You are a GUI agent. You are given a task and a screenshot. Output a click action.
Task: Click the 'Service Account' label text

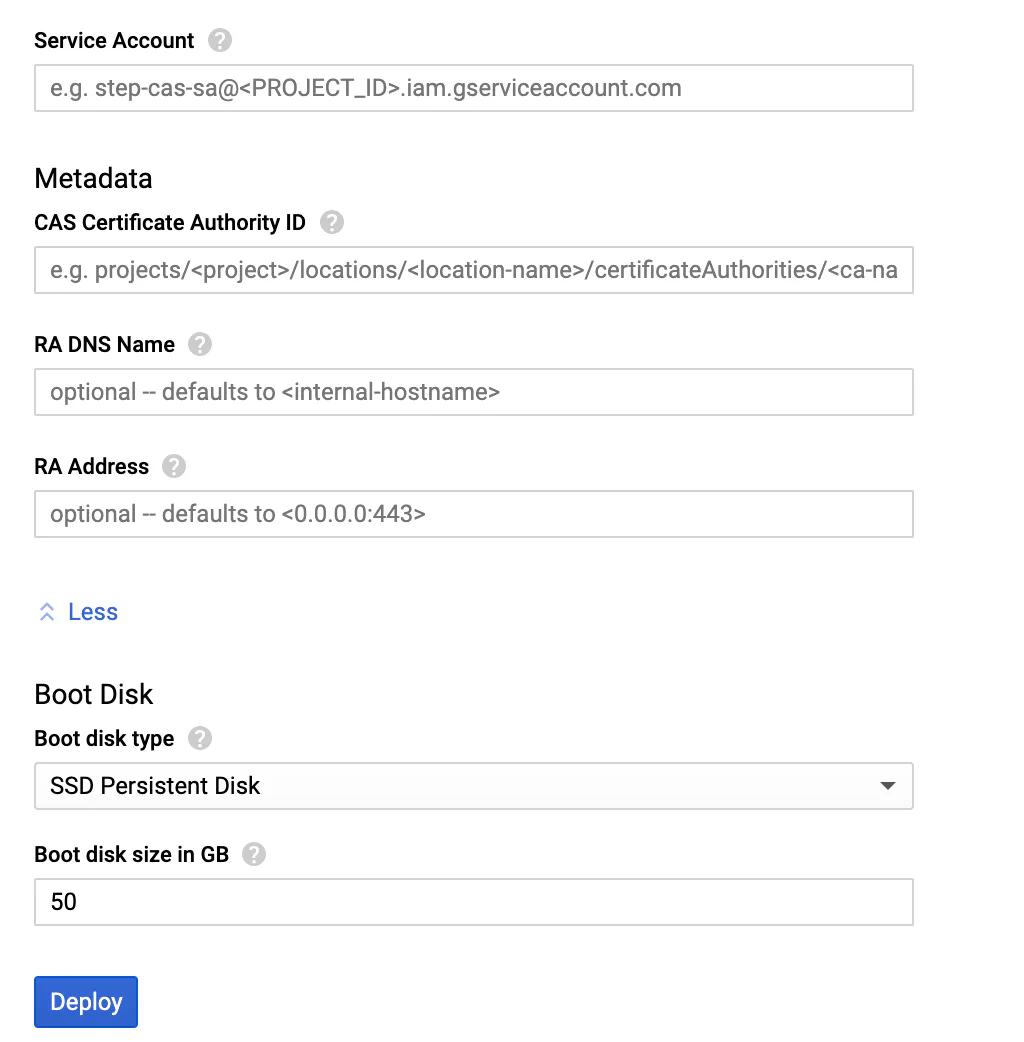pos(114,41)
